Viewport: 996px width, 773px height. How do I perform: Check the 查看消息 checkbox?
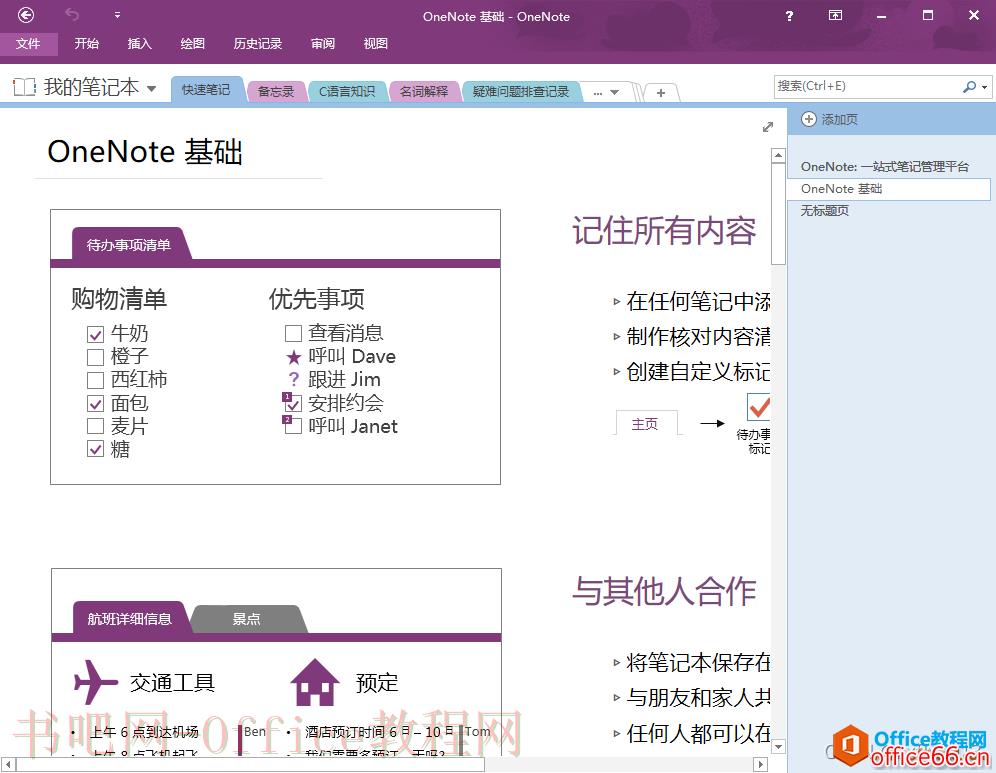[x=293, y=333]
